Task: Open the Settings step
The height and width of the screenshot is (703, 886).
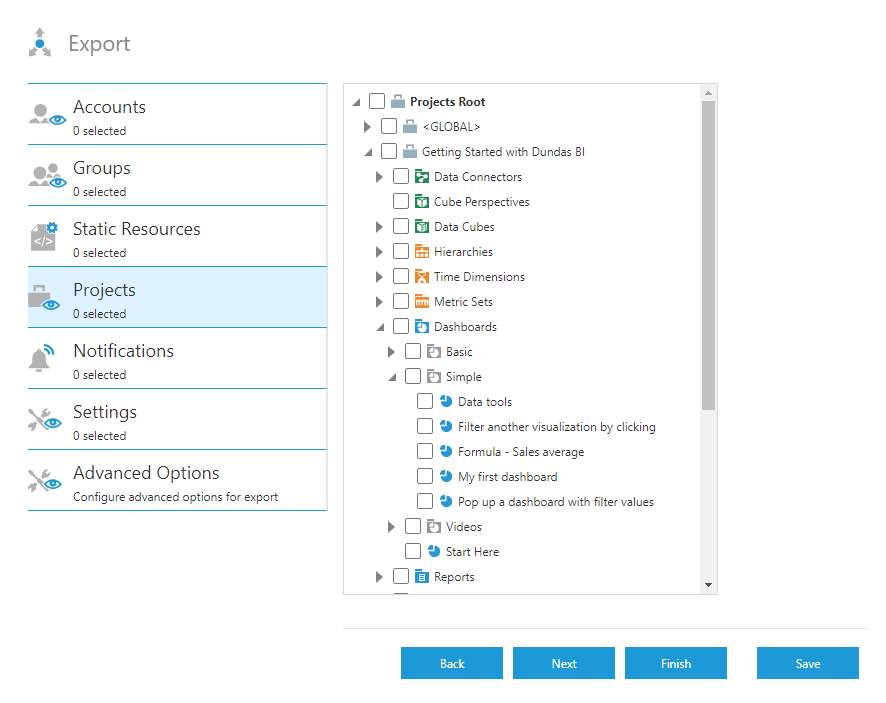Action: pos(177,420)
